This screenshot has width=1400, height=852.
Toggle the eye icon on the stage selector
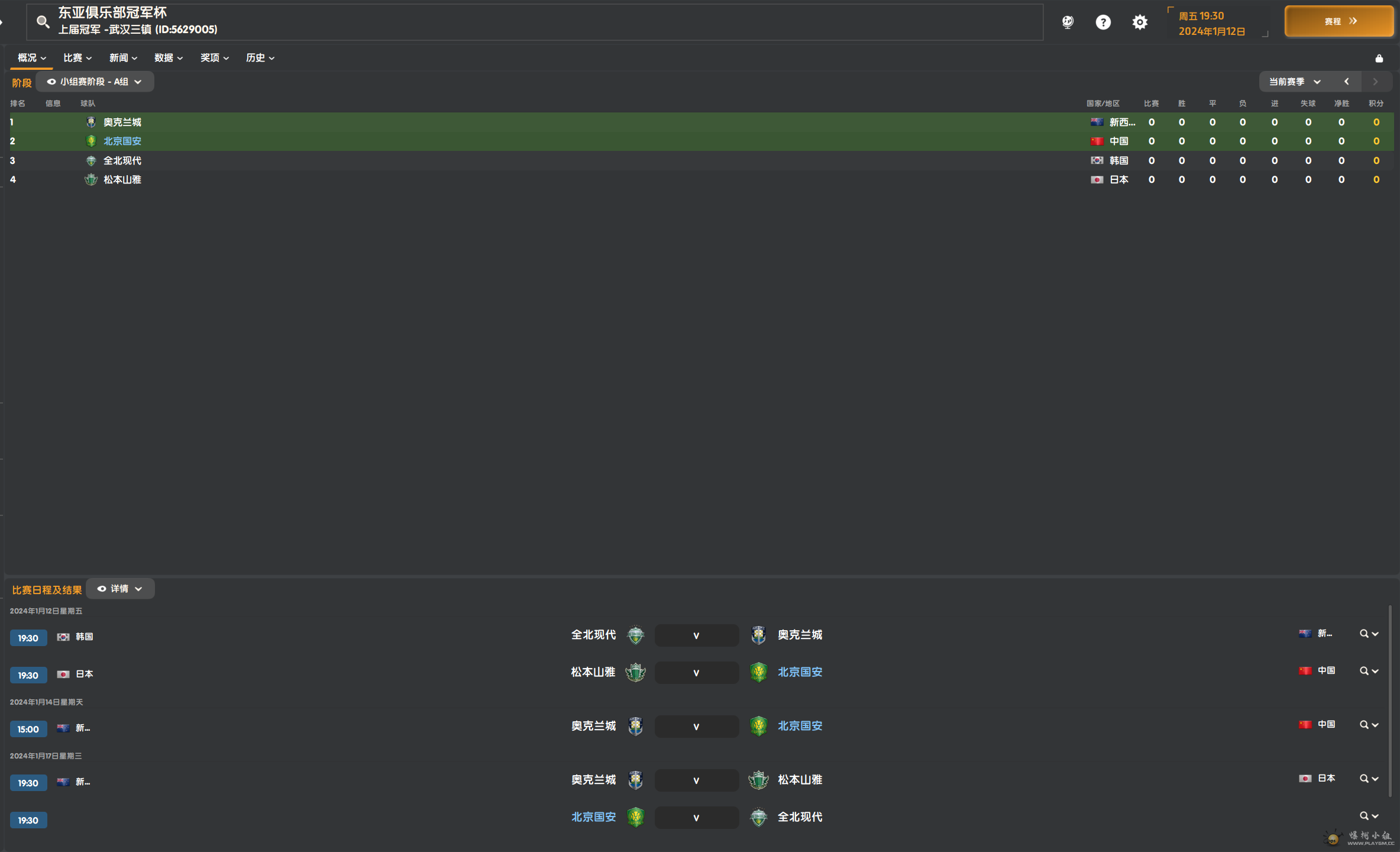pyautogui.click(x=51, y=82)
